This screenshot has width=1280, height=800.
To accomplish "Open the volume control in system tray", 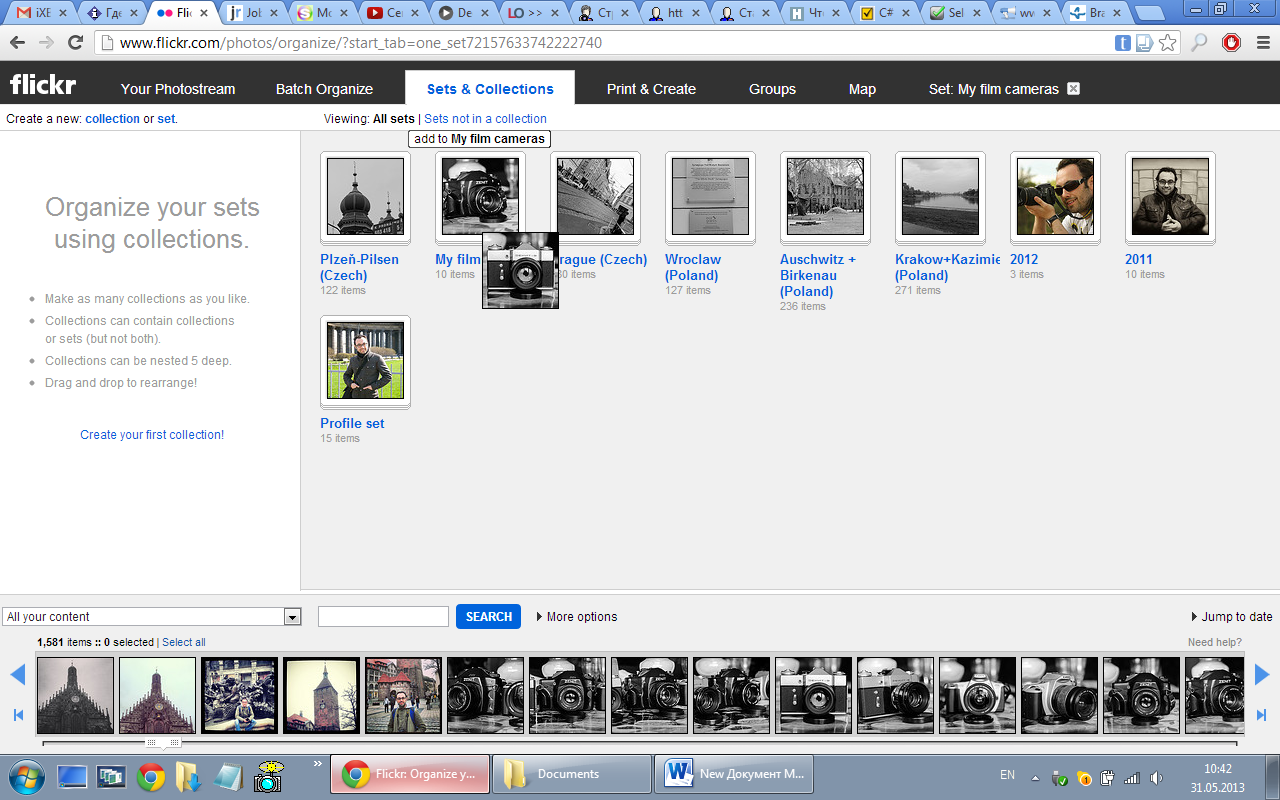I will (1157, 778).
